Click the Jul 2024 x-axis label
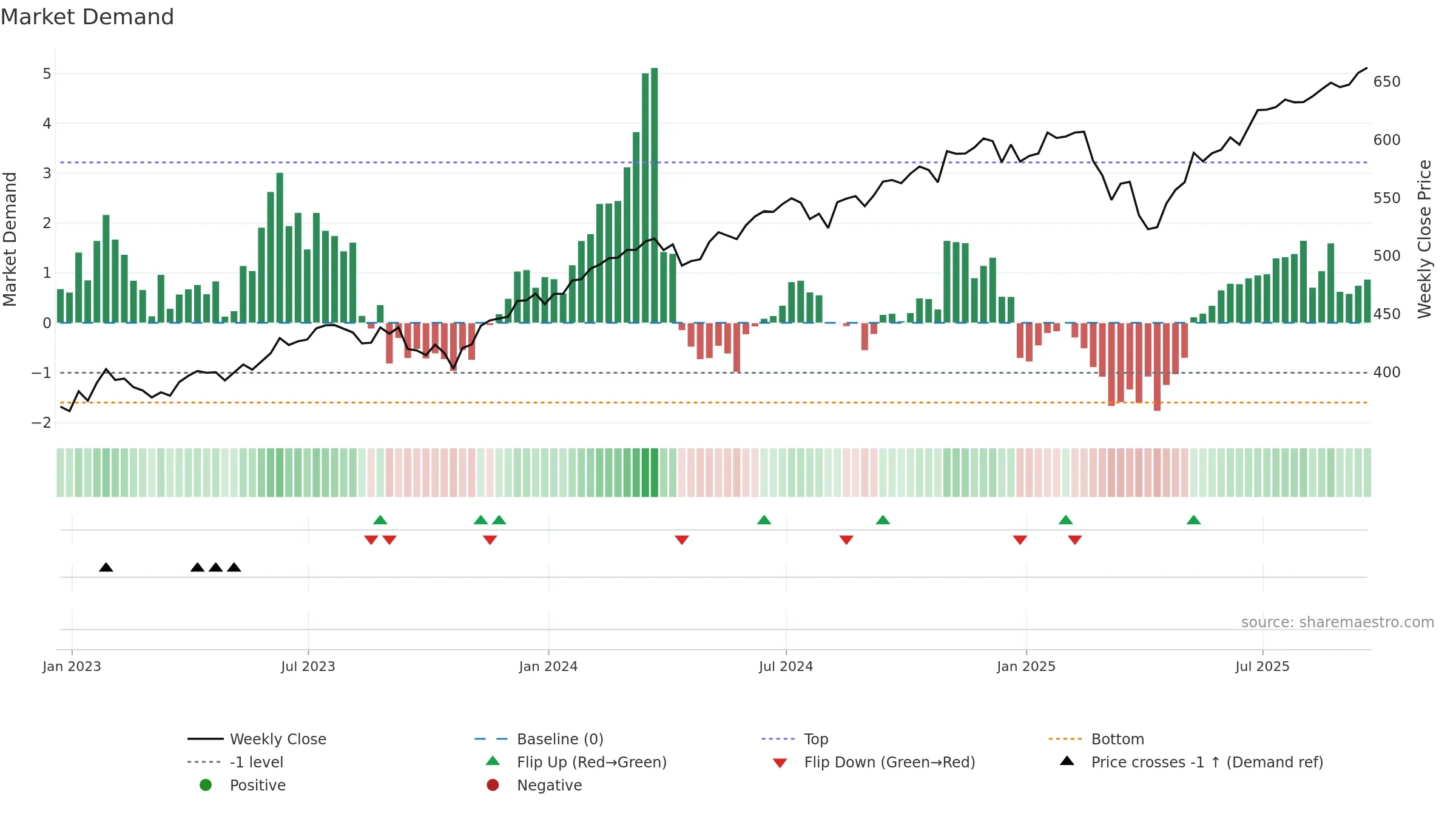This screenshot has height=819, width=1456. point(786,667)
